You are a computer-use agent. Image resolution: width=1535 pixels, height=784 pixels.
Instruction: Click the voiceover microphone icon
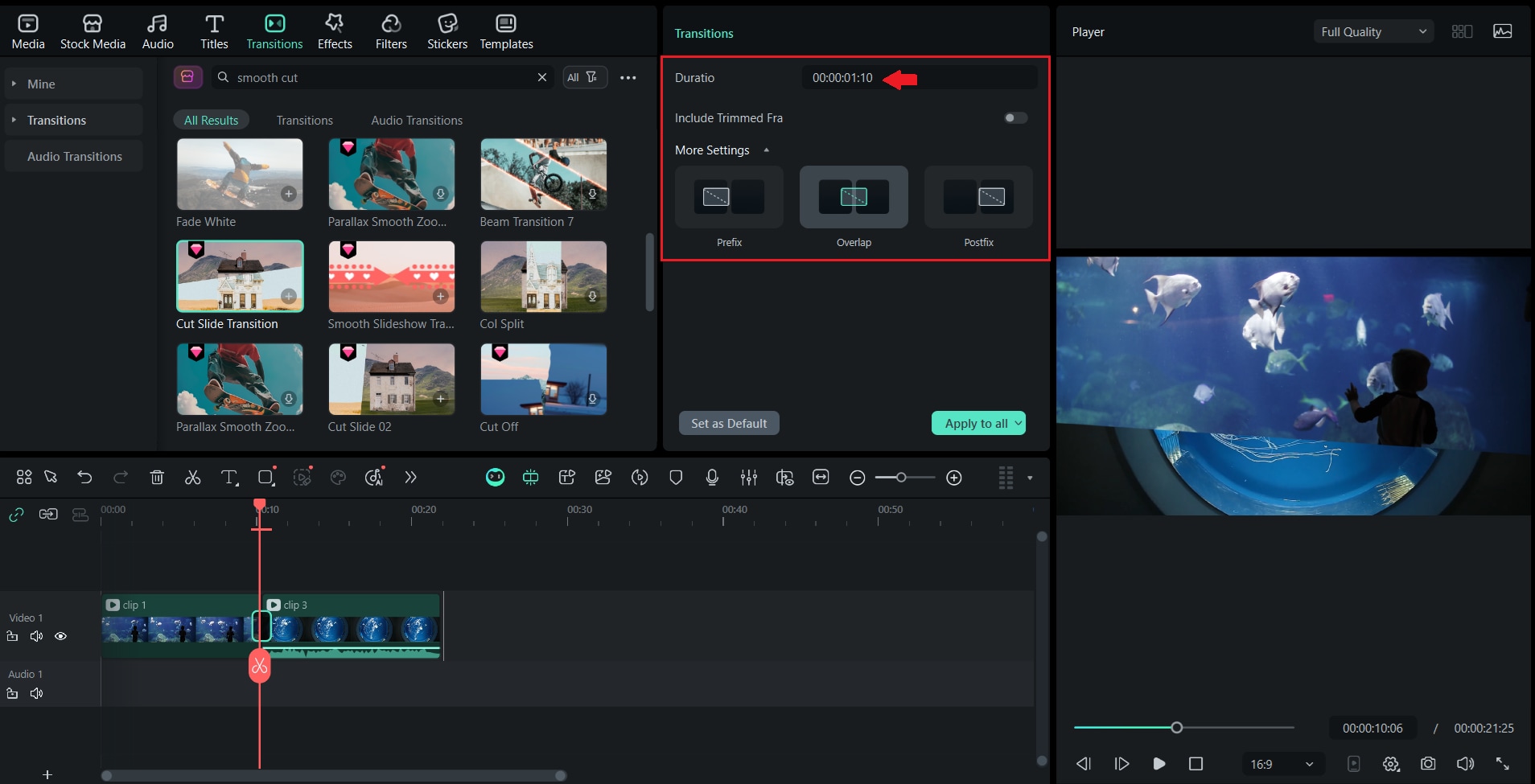[712, 478]
